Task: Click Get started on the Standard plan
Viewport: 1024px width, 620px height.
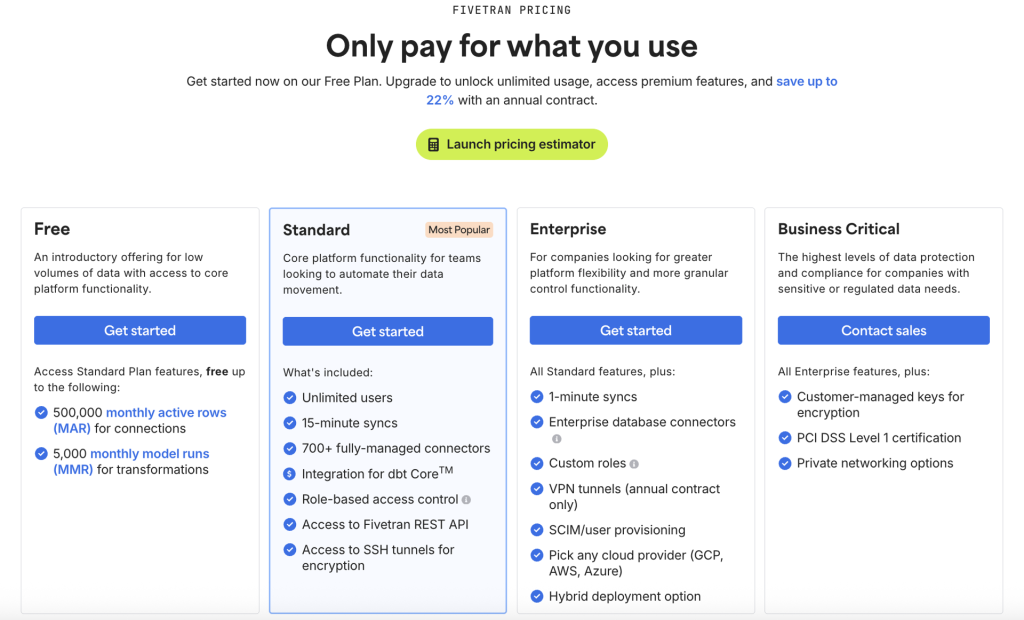Action: point(388,332)
